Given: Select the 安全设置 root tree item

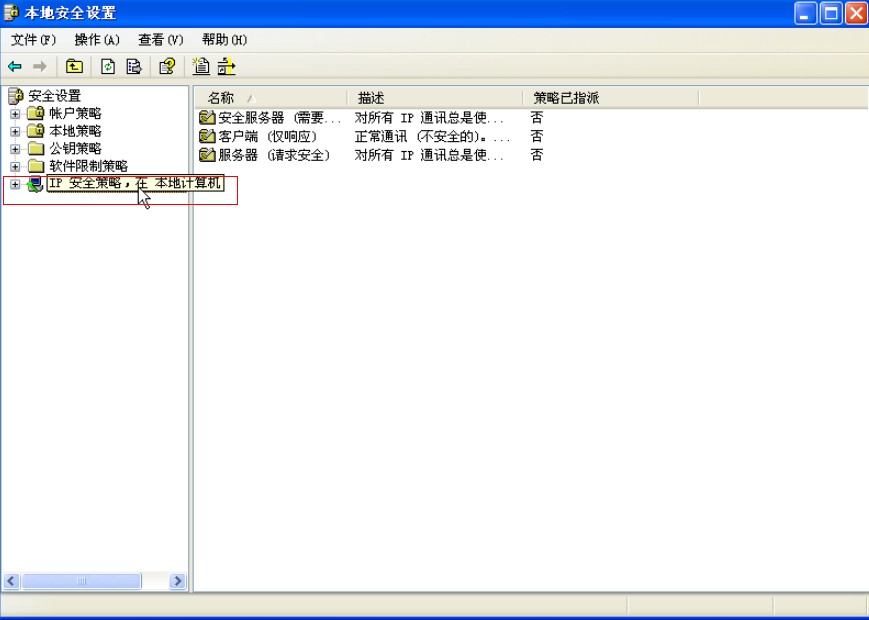Looking at the screenshot, I should click(55, 96).
